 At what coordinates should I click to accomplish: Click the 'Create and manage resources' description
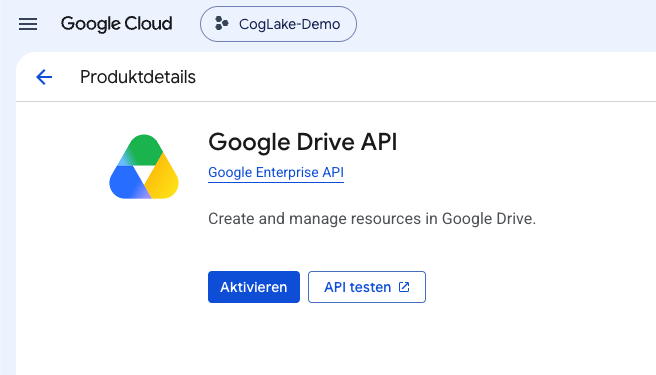coord(372,218)
